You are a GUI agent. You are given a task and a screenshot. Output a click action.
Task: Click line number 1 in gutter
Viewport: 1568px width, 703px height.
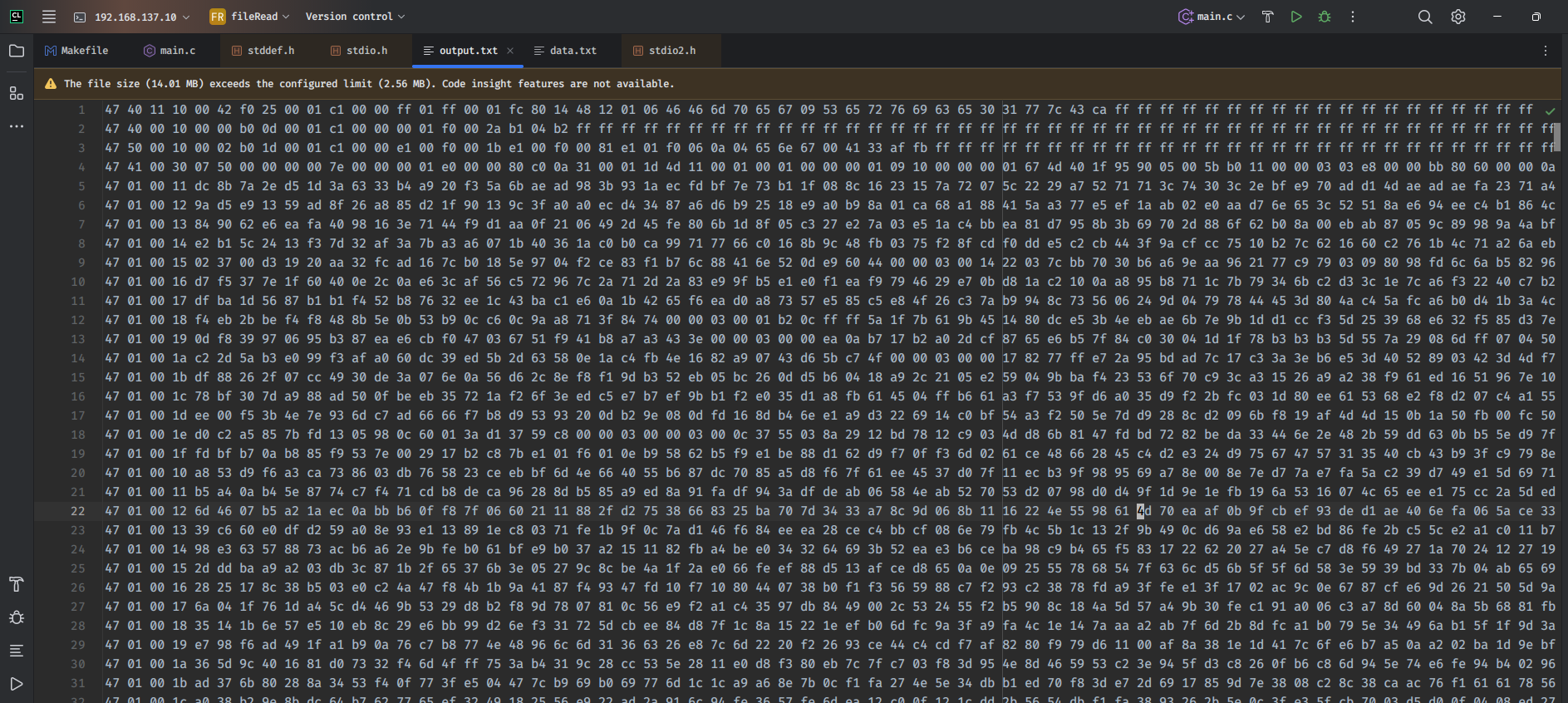(x=81, y=110)
